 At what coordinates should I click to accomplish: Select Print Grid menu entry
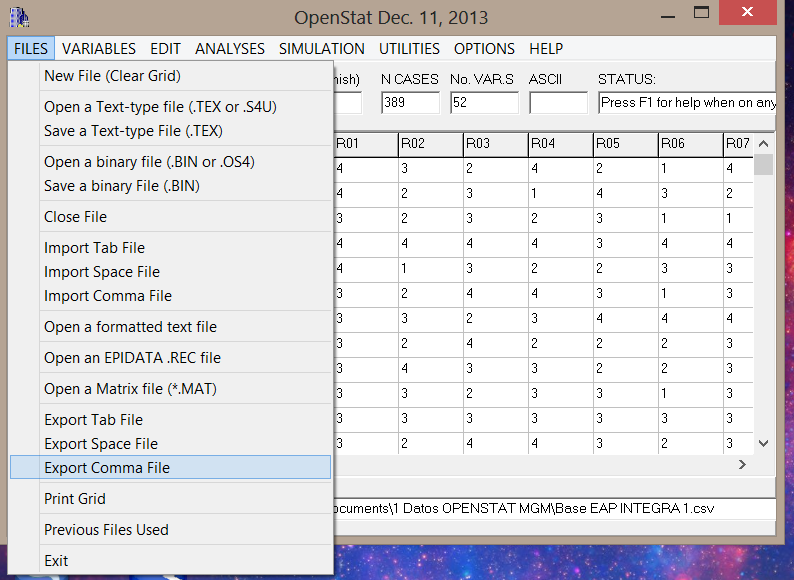(x=170, y=499)
